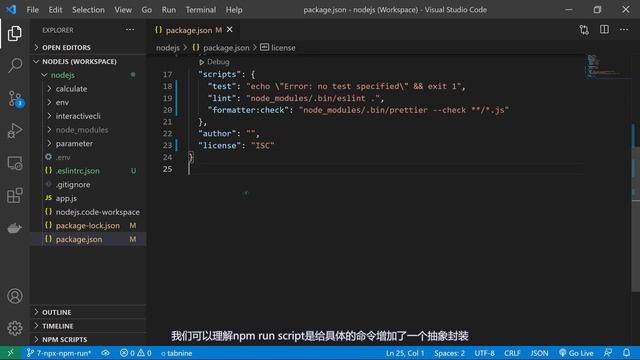Viewport: 640px width, 360px height.
Task: Expand the node_modules folder
Action: tap(88, 130)
